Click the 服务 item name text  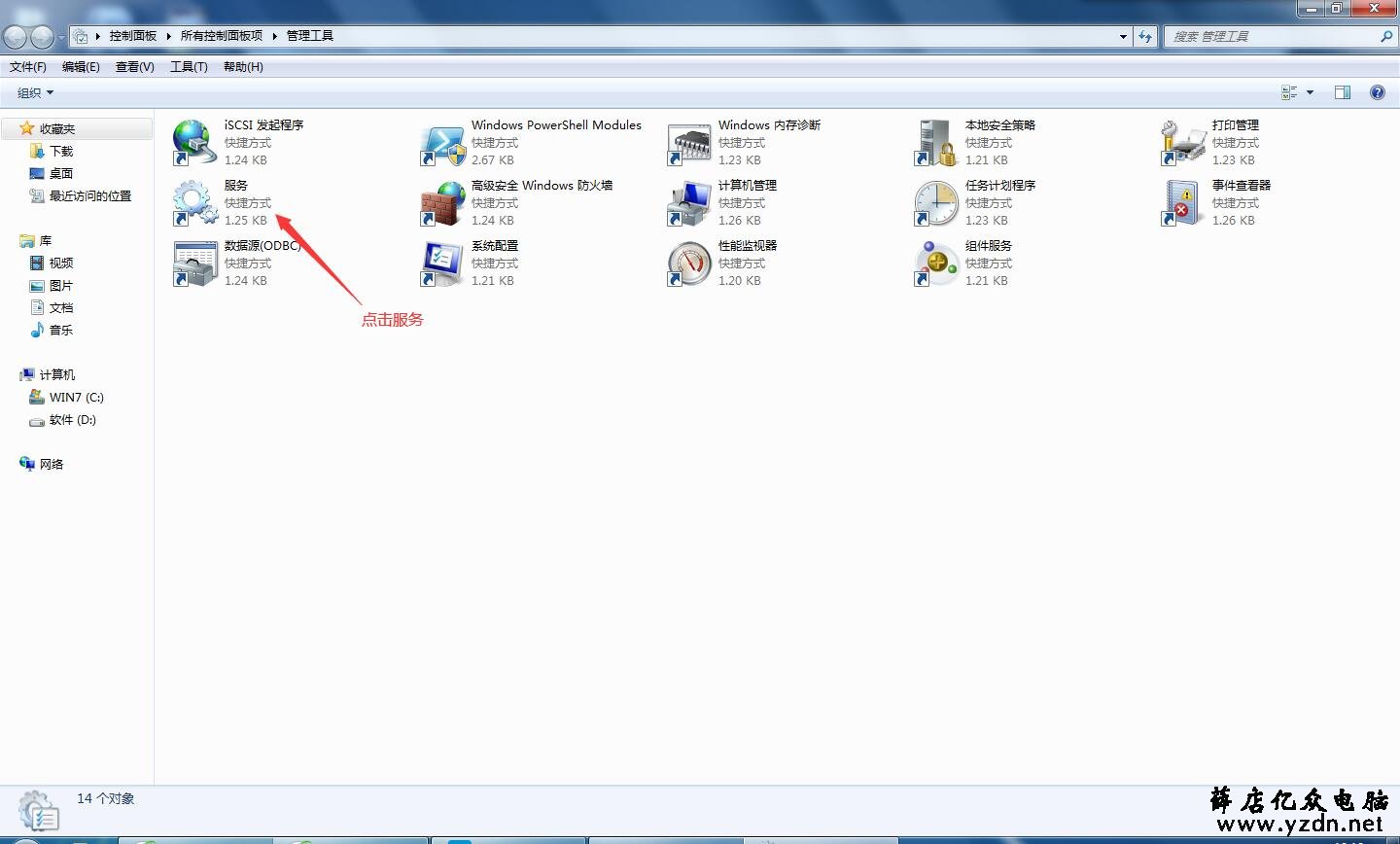236,185
